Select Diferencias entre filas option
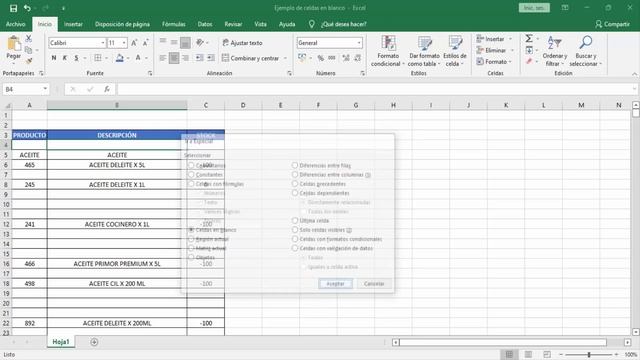Image resolution: width=640 pixels, height=360 pixels. tap(321, 165)
